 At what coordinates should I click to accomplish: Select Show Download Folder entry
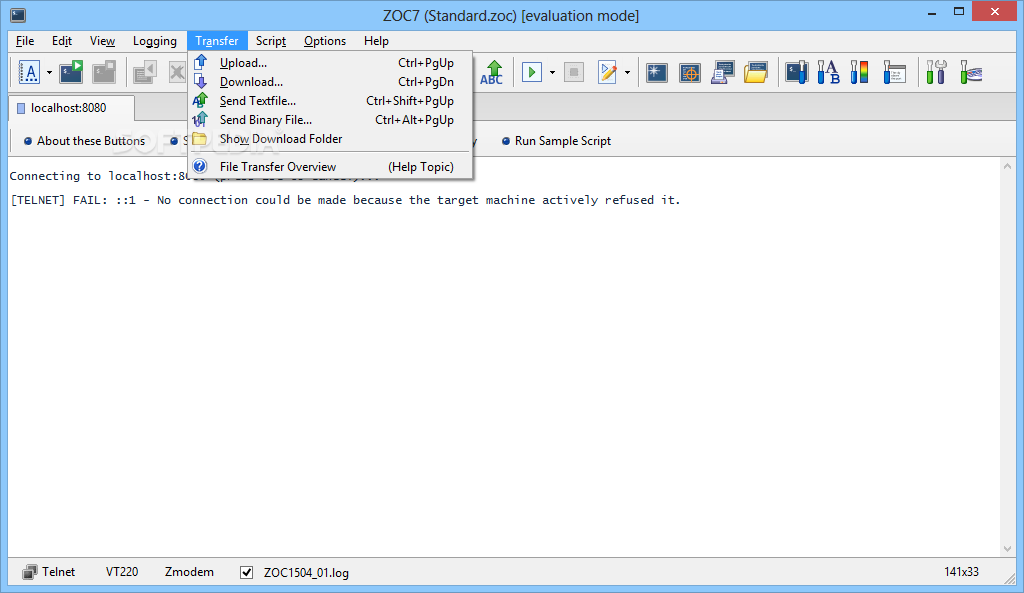(330, 138)
